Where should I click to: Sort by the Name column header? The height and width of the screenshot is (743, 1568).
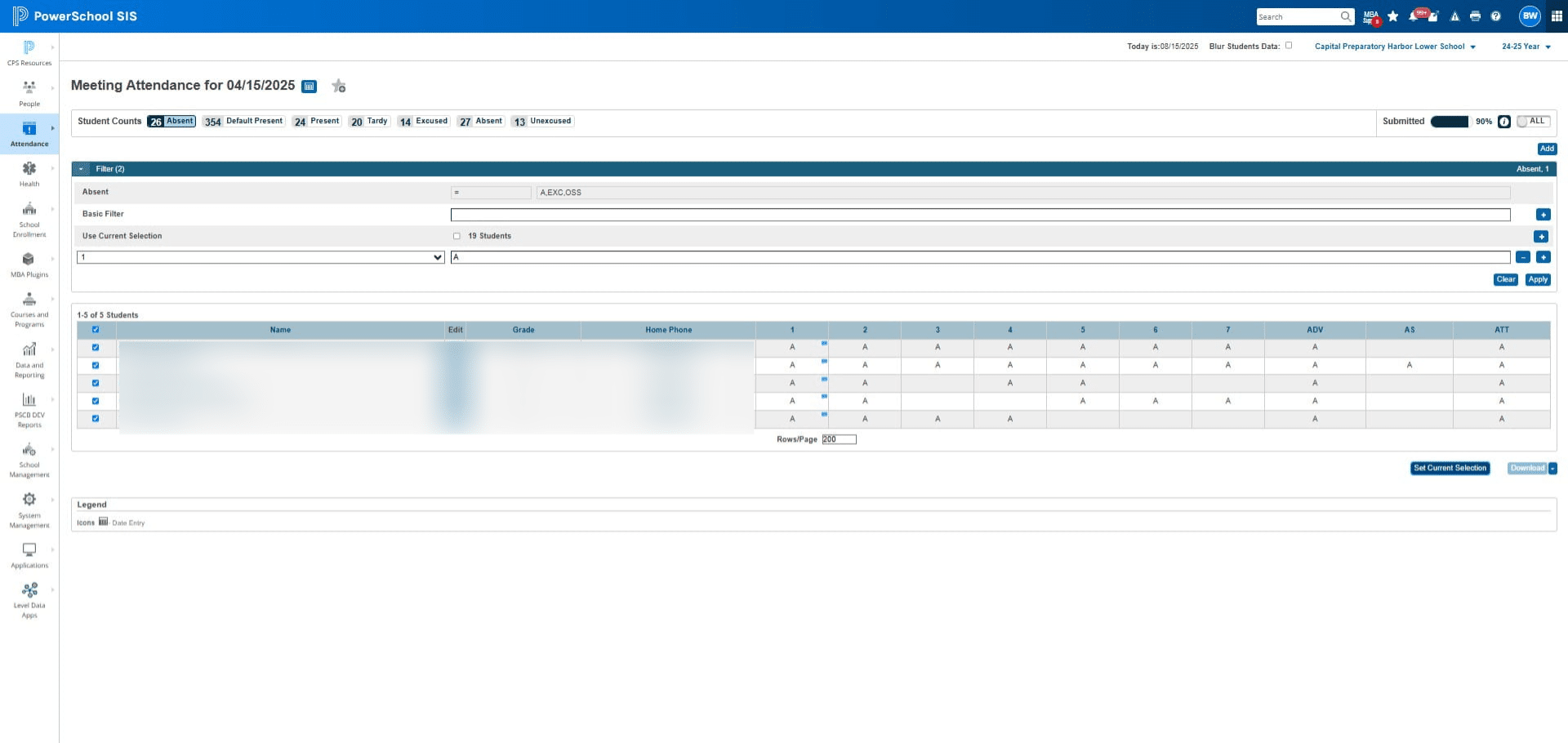[280, 330]
